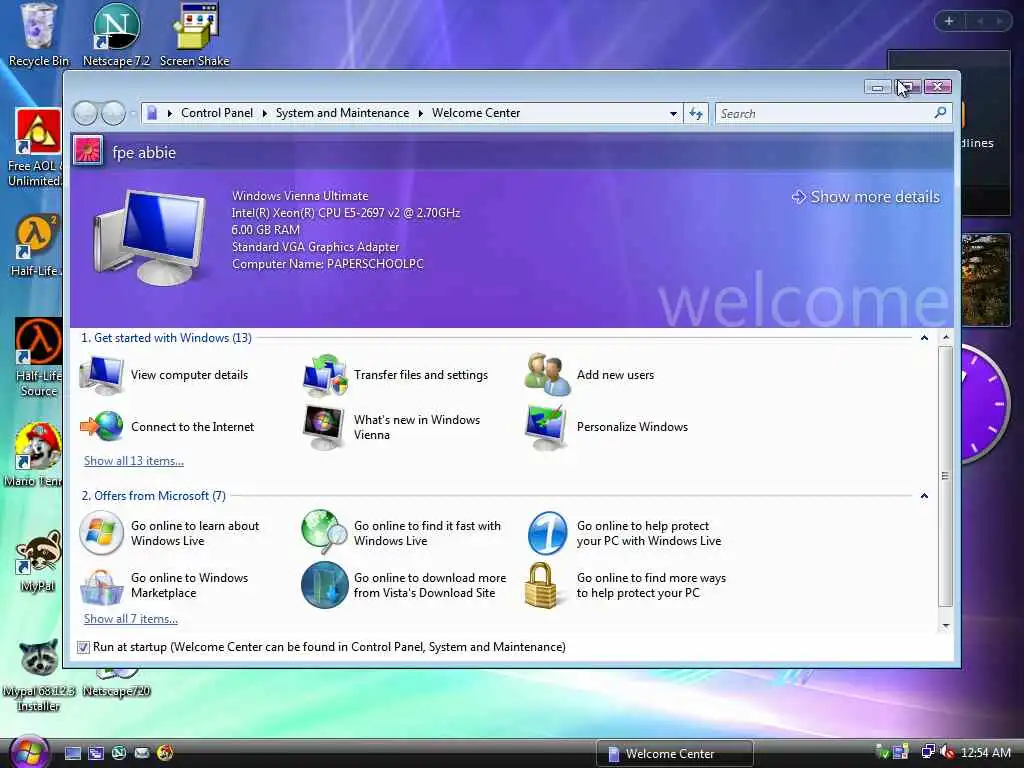
Task: Click Show Desktop quick launch icon
Action: pyautogui.click(x=72, y=753)
